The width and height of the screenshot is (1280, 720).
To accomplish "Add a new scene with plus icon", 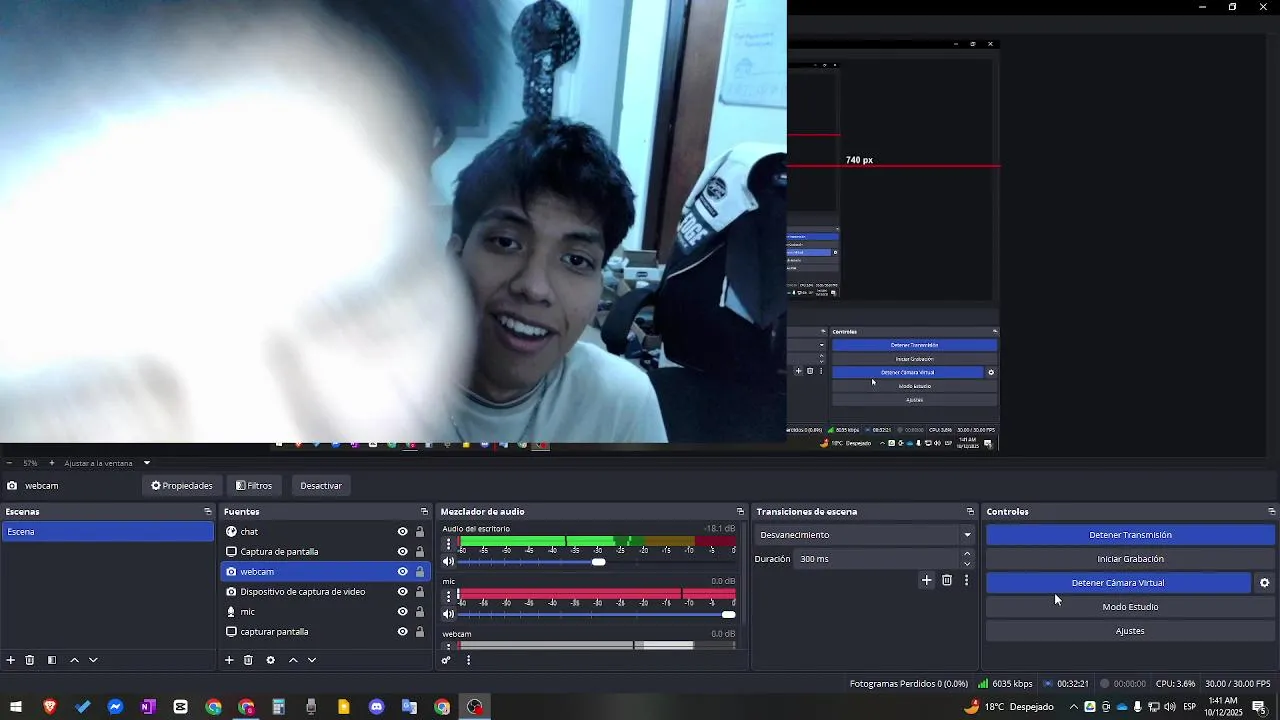I will coord(11,660).
